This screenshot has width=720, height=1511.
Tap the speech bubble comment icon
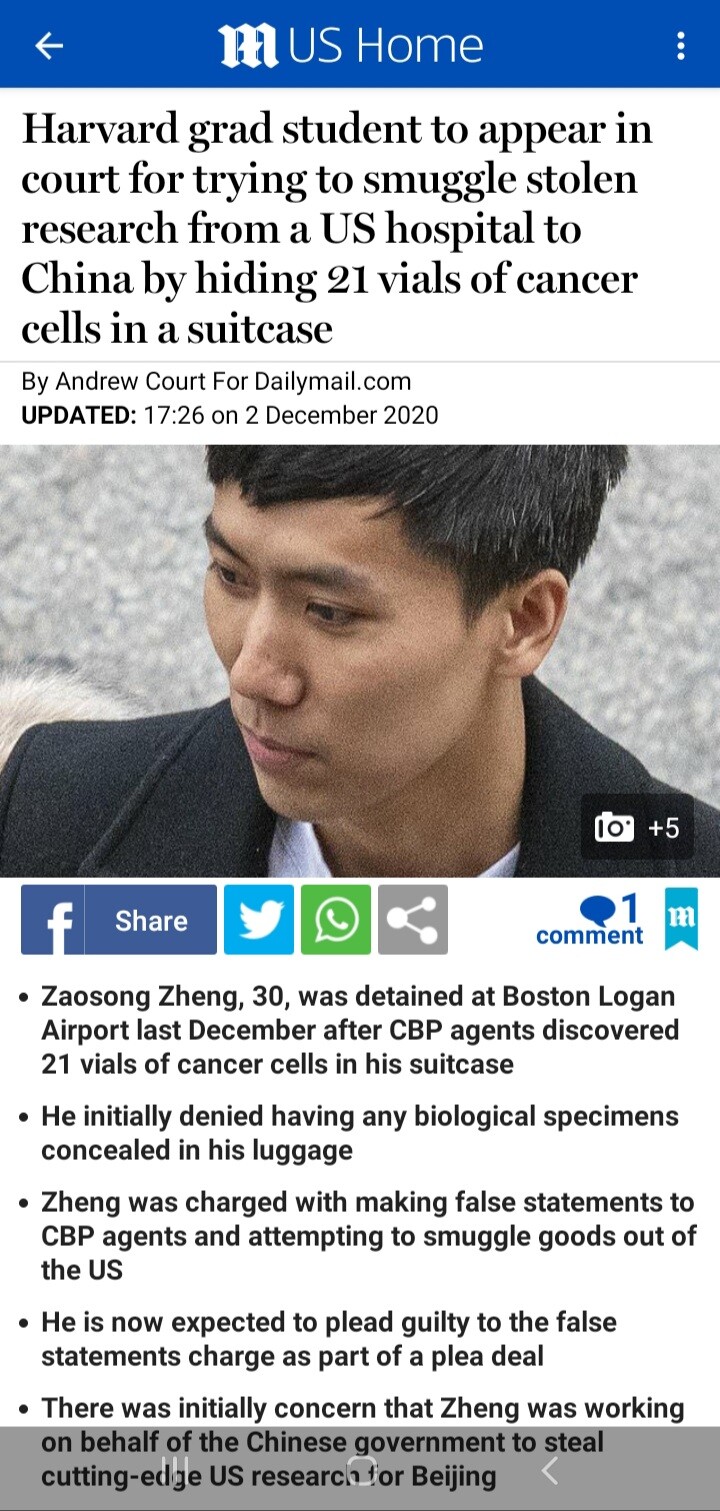pos(598,908)
